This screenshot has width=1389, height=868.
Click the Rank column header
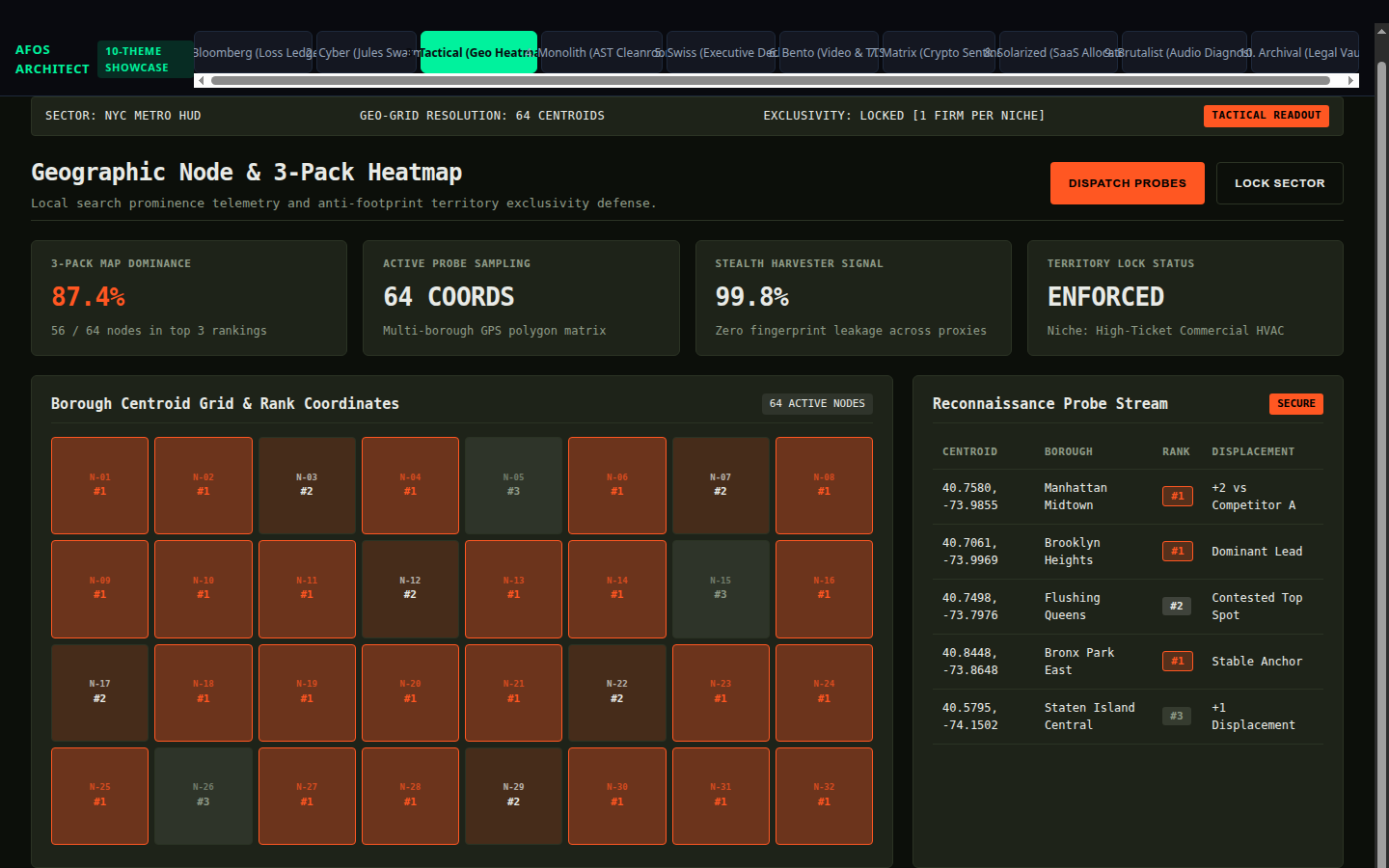tap(1176, 451)
